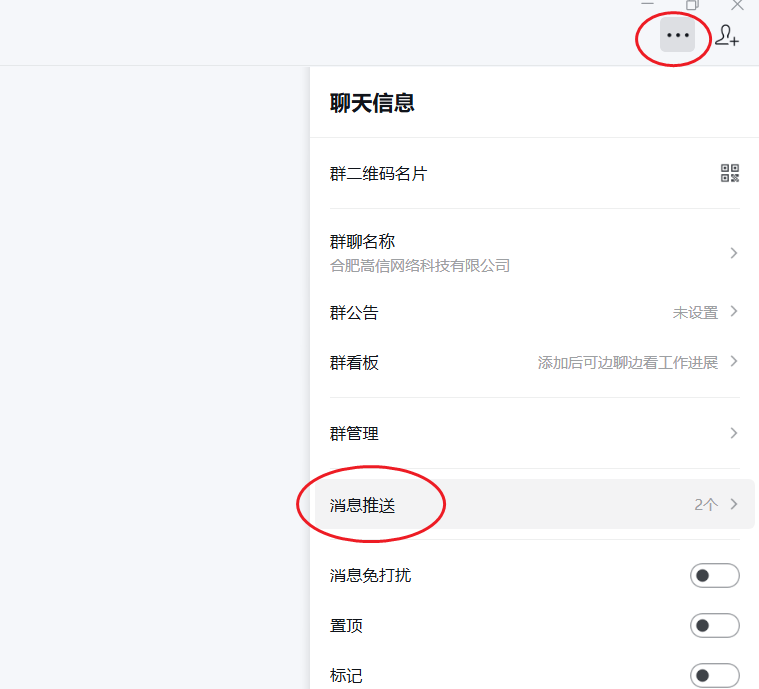Click the group name 合肥高信网络科技有限公司
The height and width of the screenshot is (689, 759).
pos(420,265)
